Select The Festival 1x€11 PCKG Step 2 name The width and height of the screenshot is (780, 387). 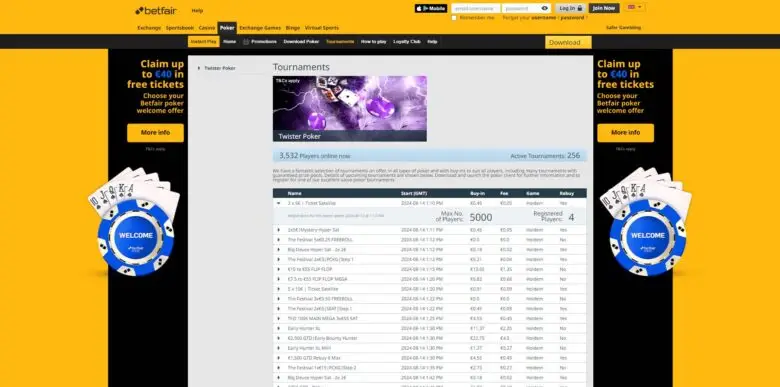pos(322,368)
